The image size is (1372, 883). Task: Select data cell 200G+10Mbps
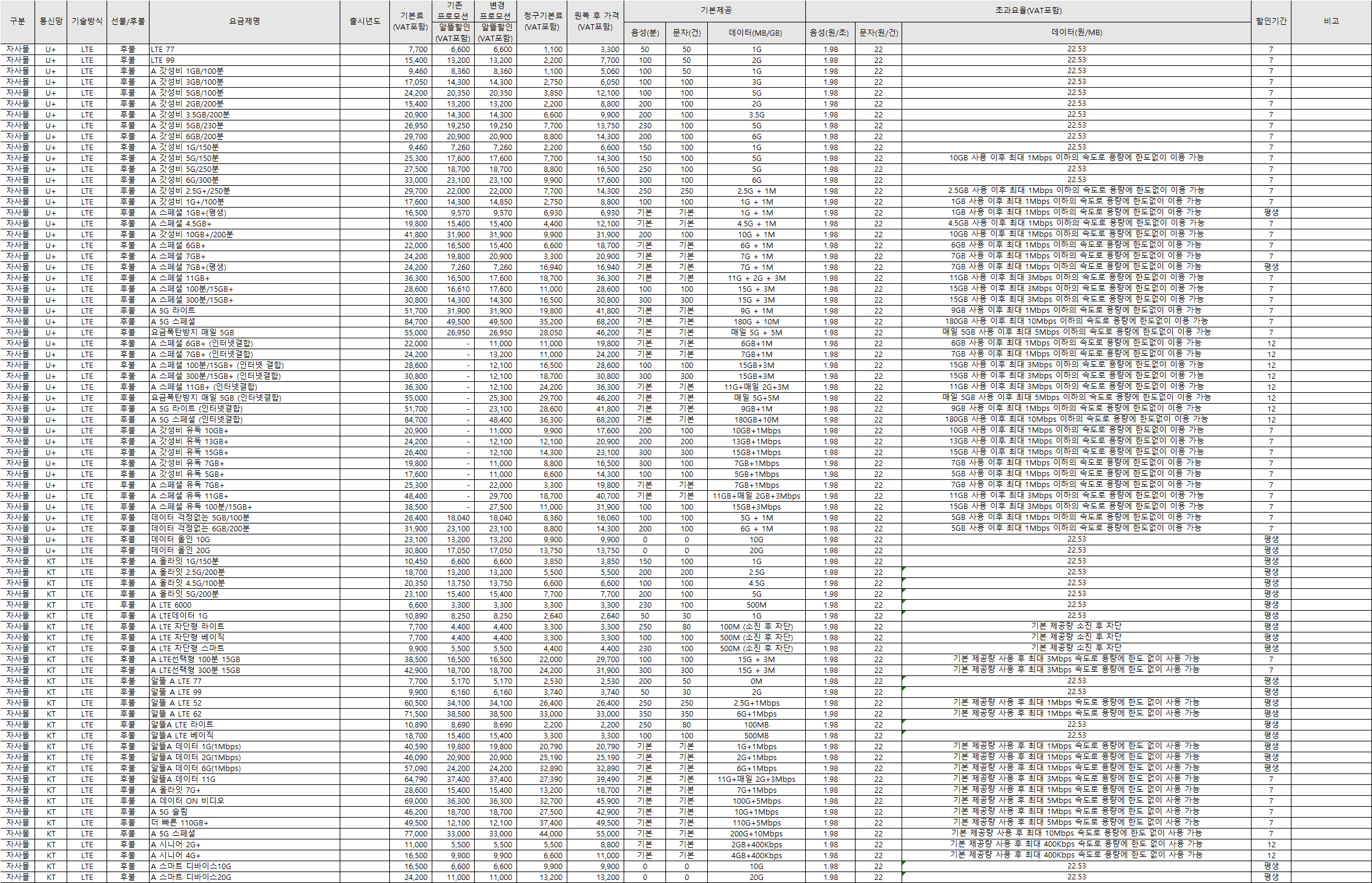(x=756, y=834)
